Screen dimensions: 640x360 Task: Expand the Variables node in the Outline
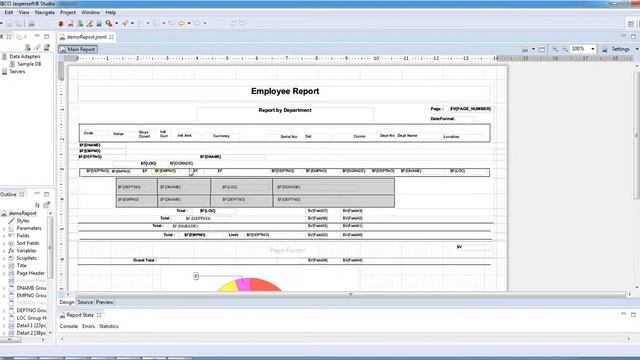pos(4,251)
